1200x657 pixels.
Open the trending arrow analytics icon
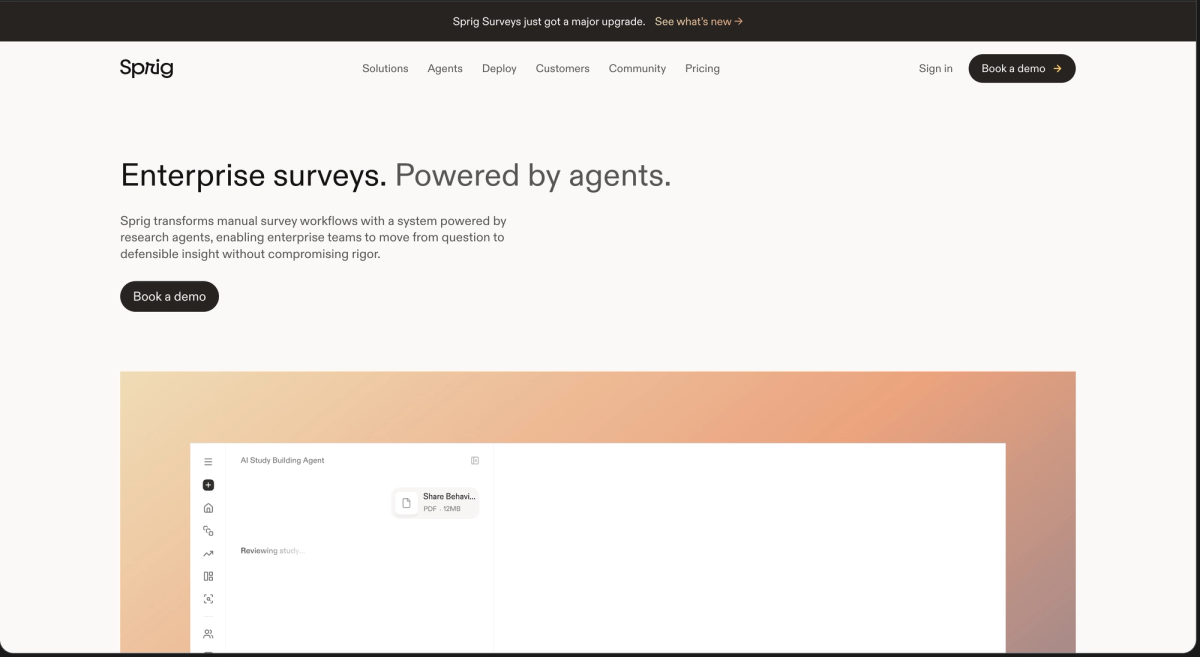tap(208, 554)
